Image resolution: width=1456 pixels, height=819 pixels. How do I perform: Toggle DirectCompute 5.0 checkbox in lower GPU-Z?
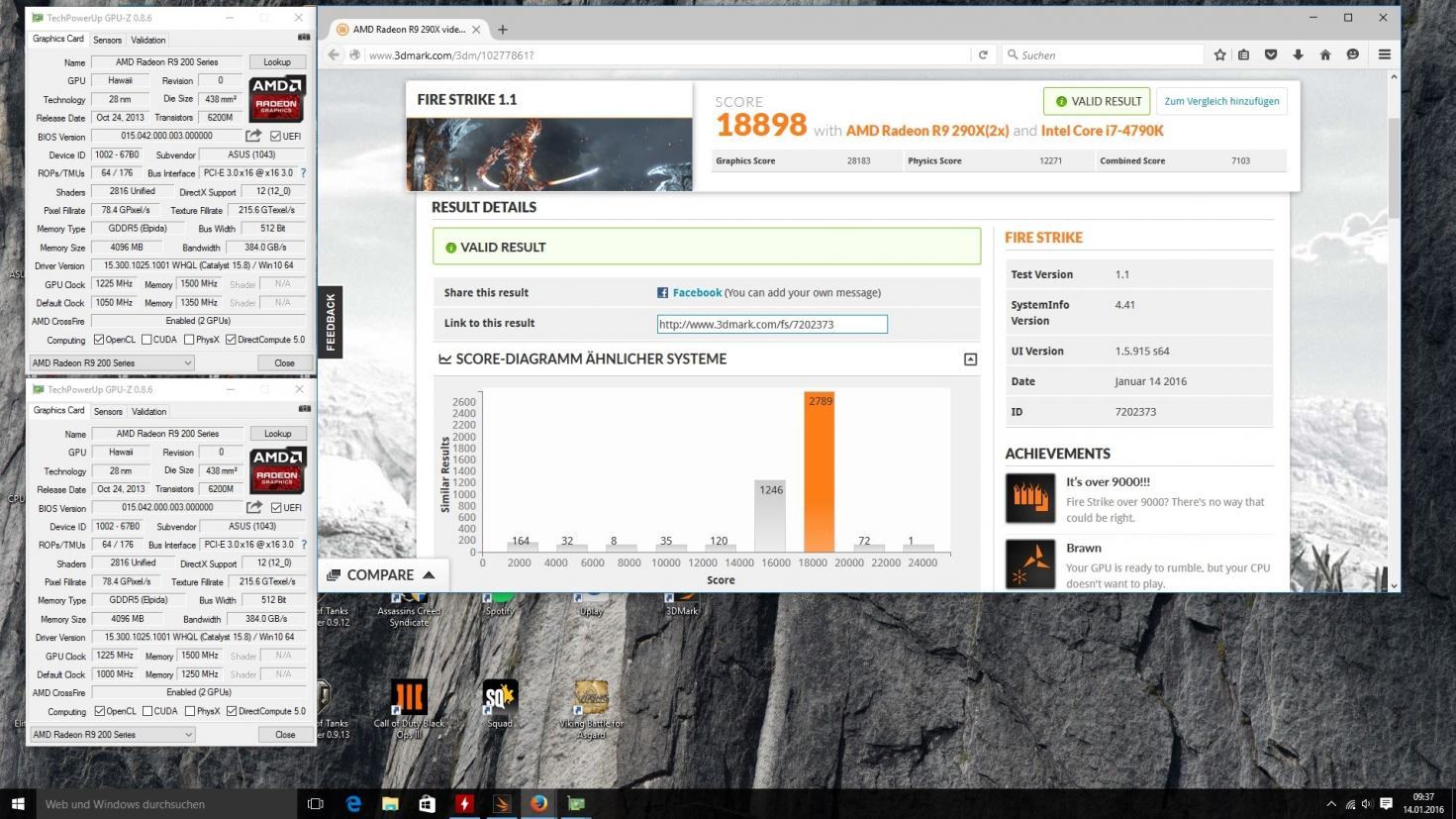click(232, 711)
